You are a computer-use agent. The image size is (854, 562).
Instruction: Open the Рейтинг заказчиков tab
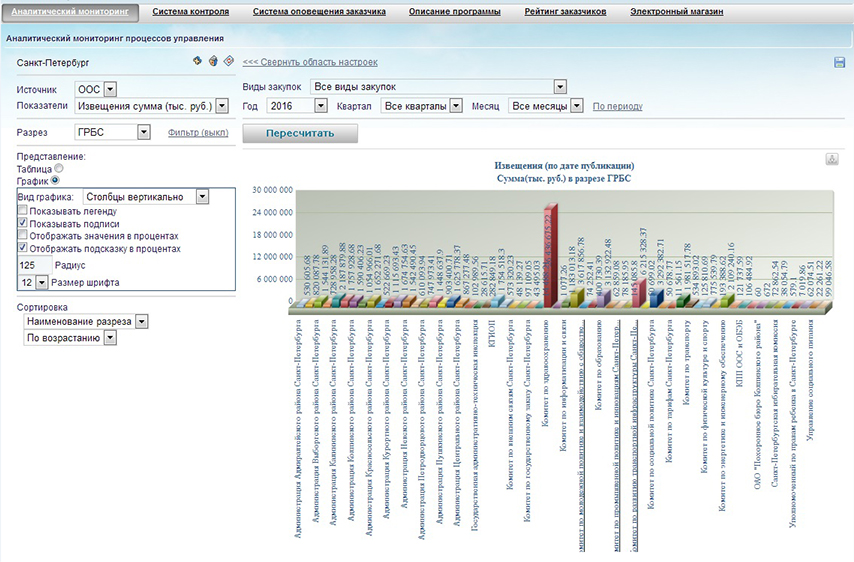tap(565, 12)
